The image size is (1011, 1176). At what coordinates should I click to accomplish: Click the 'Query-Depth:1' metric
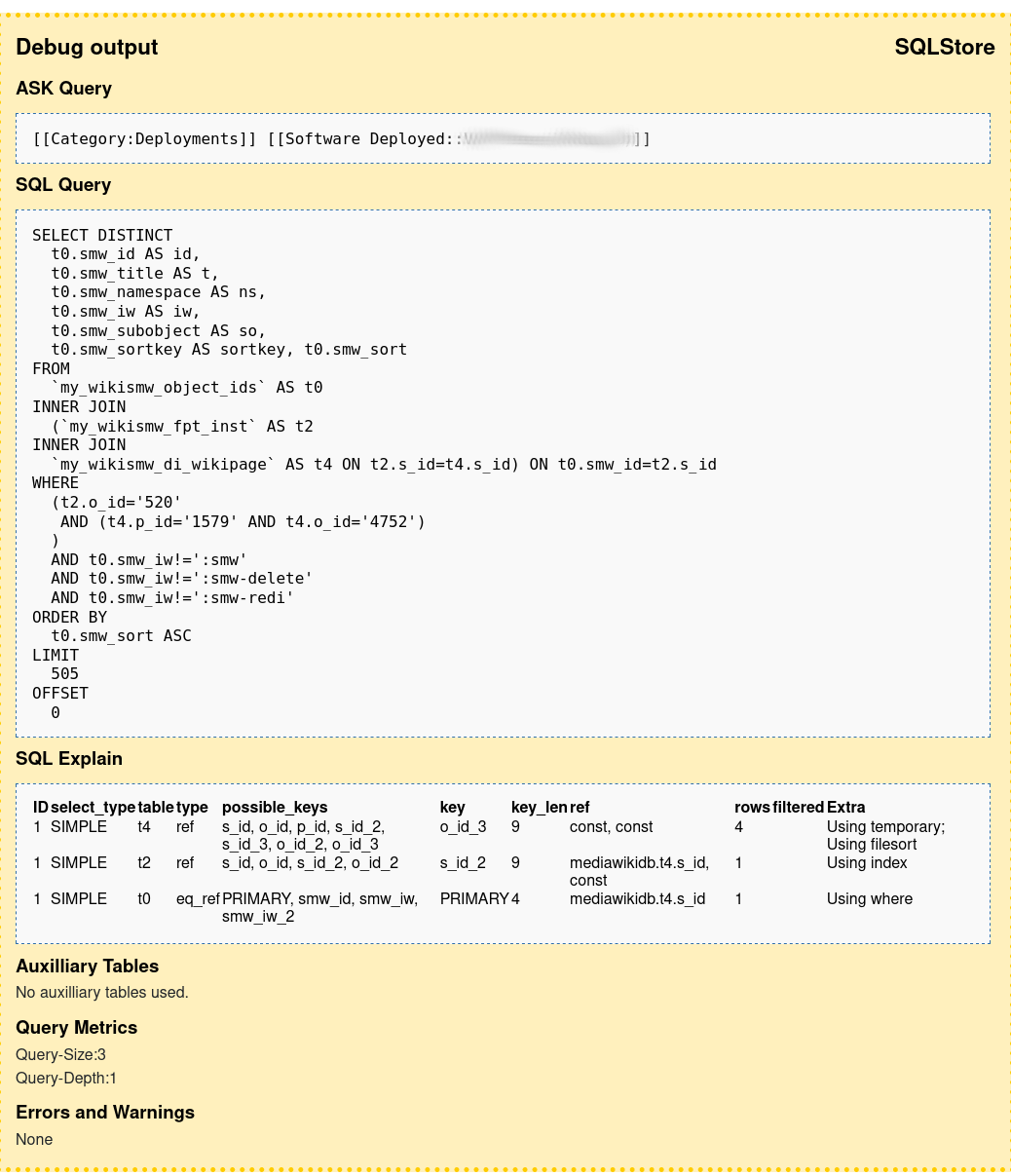(x=66, y=1079)
